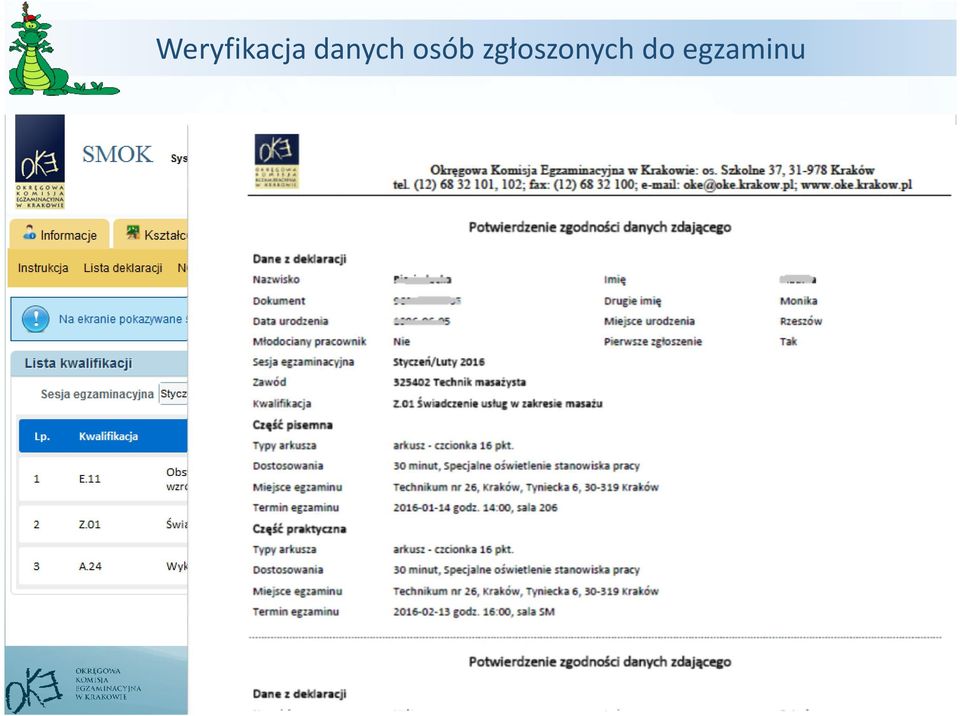Click the blackboard icon on the Kształcenie tab

click(132, 232)
